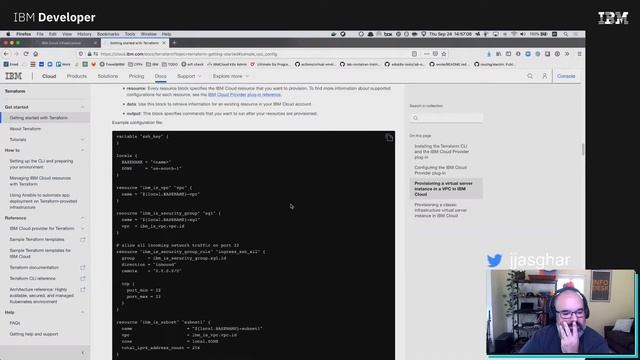
Task: Open the Firefox History menu
Action: click(84, 34)
